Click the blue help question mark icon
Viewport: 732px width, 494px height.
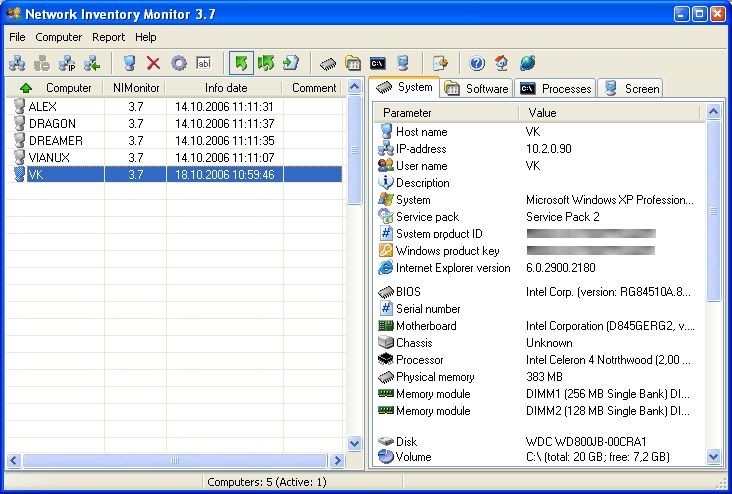476,63
